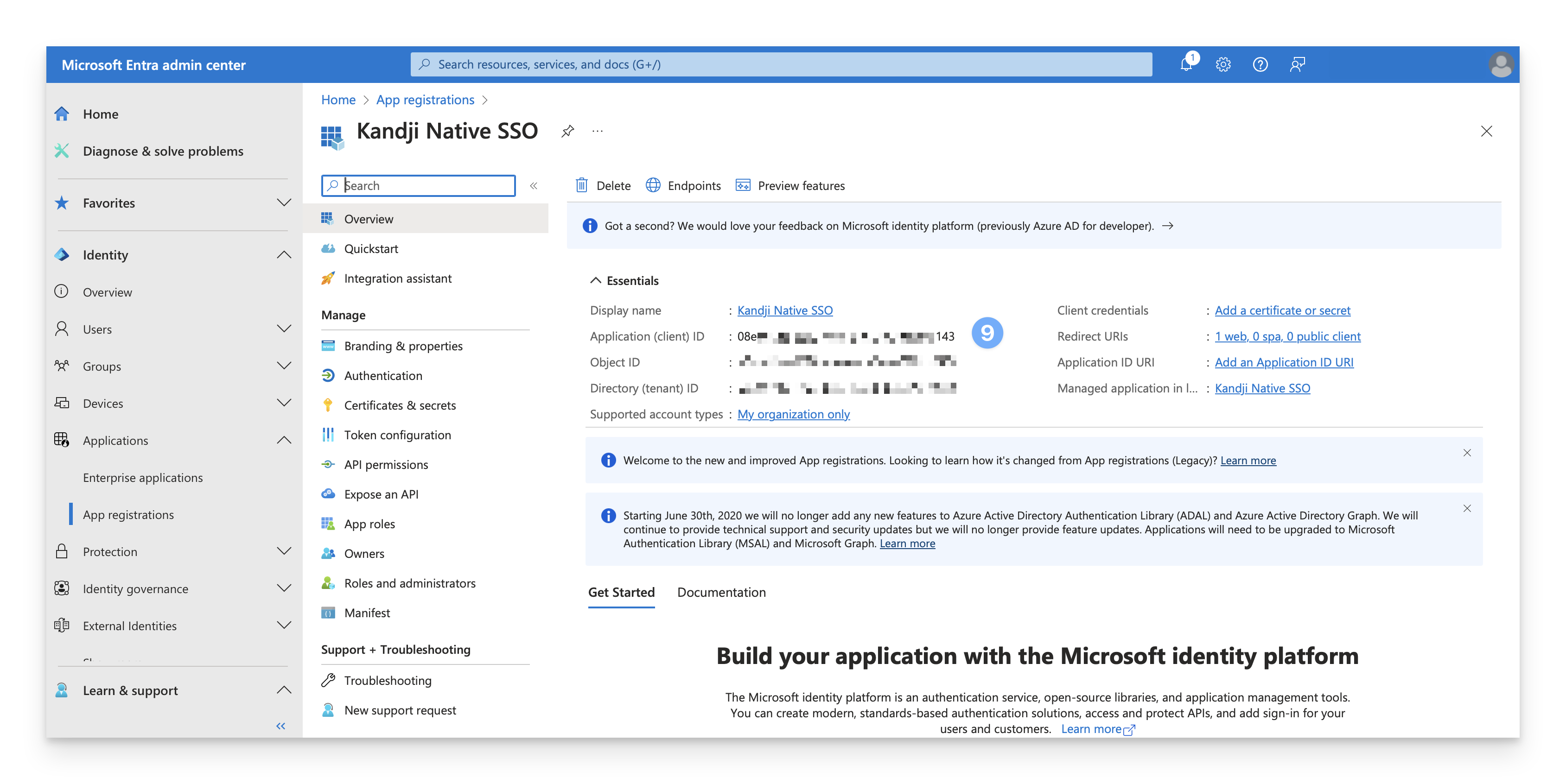Image resolution: width=1566 pixels, height=784 pixels.
Task: Click the Branding & properties icon
Action: click(328, 346)
